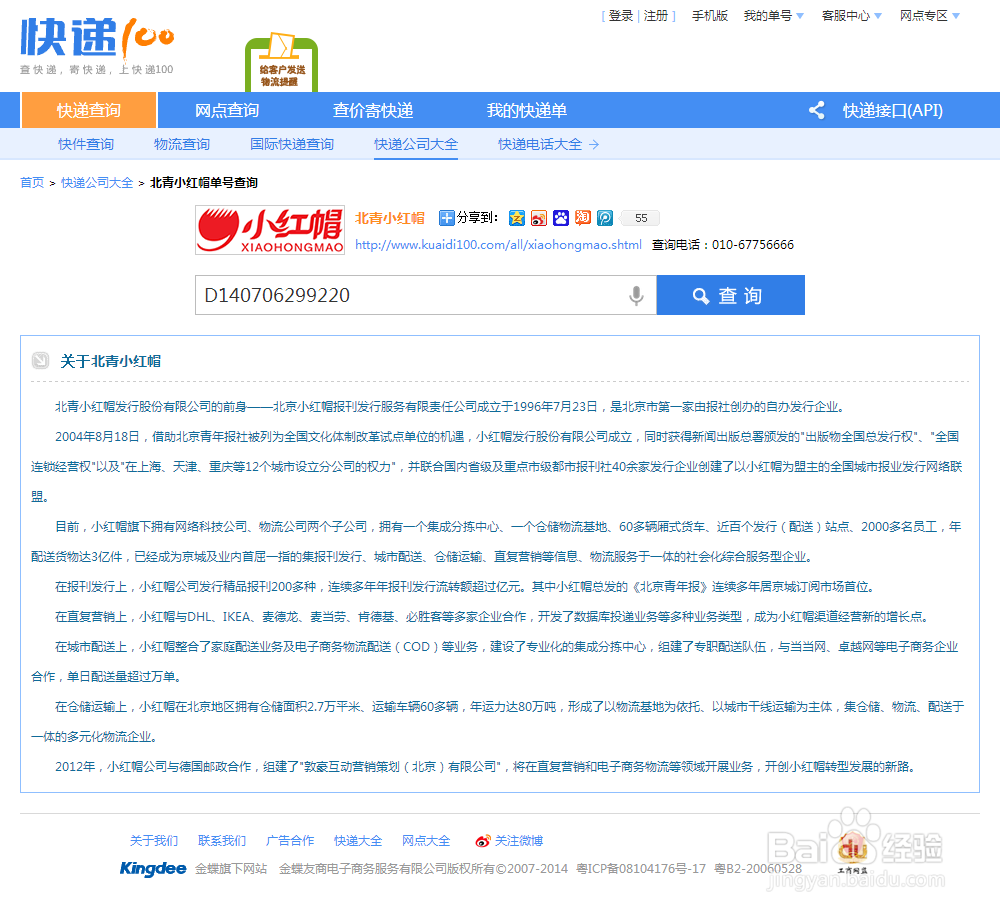
Task: Click the icon beside 关于北青小红帽 heading
Action: (40, 361)
